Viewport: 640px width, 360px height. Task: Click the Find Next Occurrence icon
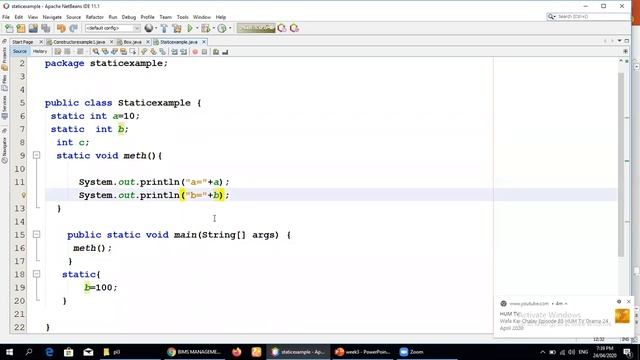point(114,52)
